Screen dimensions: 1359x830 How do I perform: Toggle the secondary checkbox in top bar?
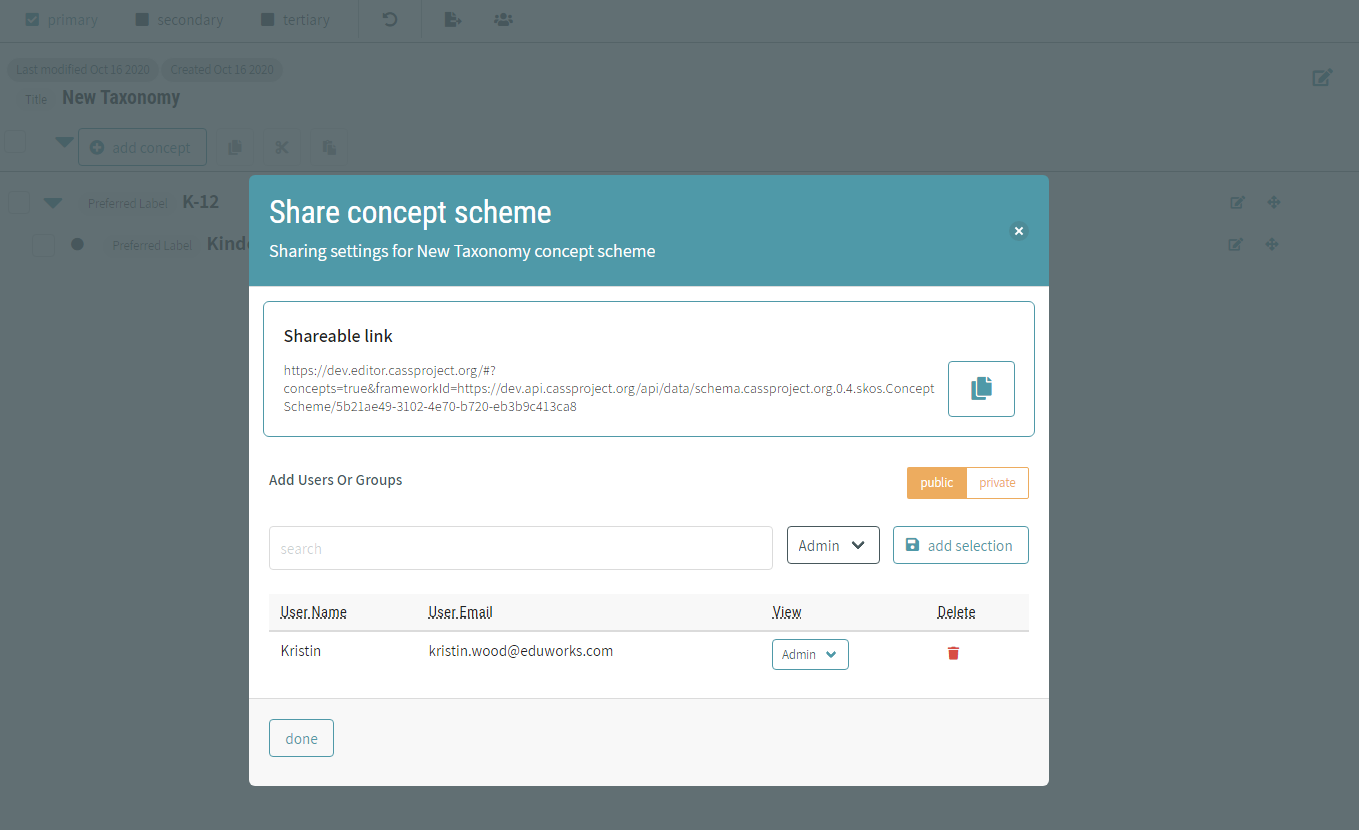coord(142,20)
